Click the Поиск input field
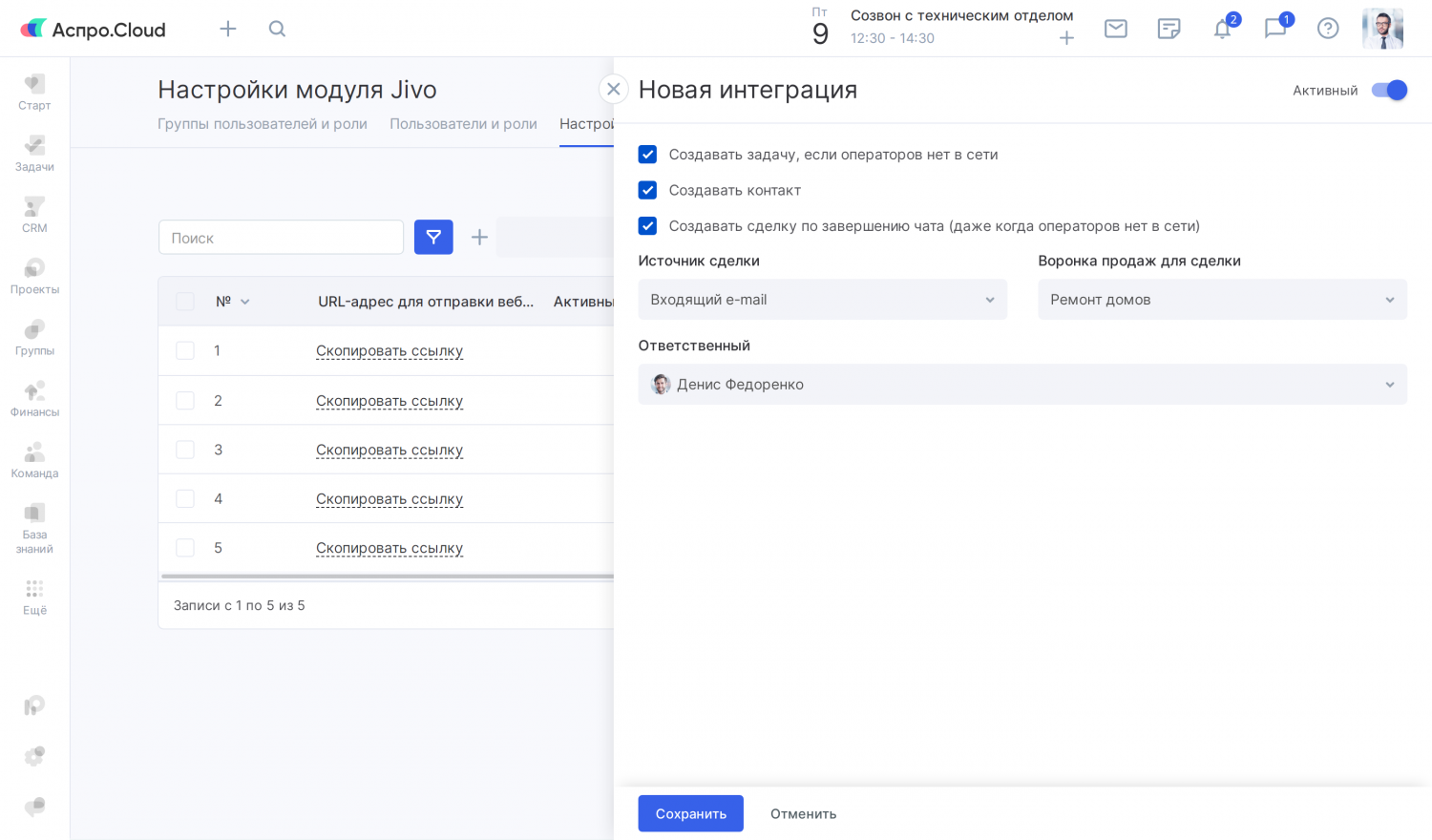Viewport: 1432px width, 840px height. [281, 238]
